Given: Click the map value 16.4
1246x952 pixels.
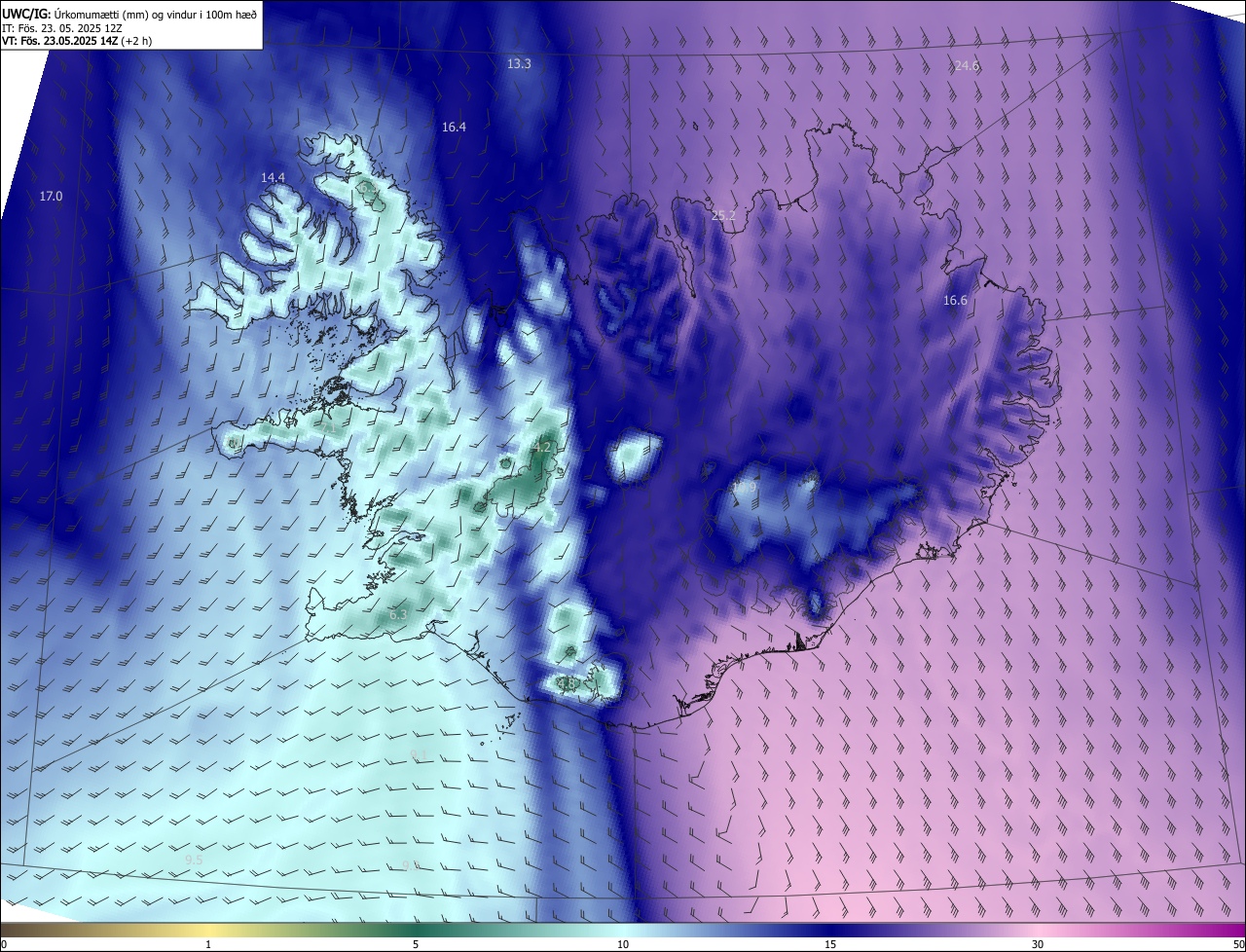Looking at the screenshot, I should tap(454, 128).
